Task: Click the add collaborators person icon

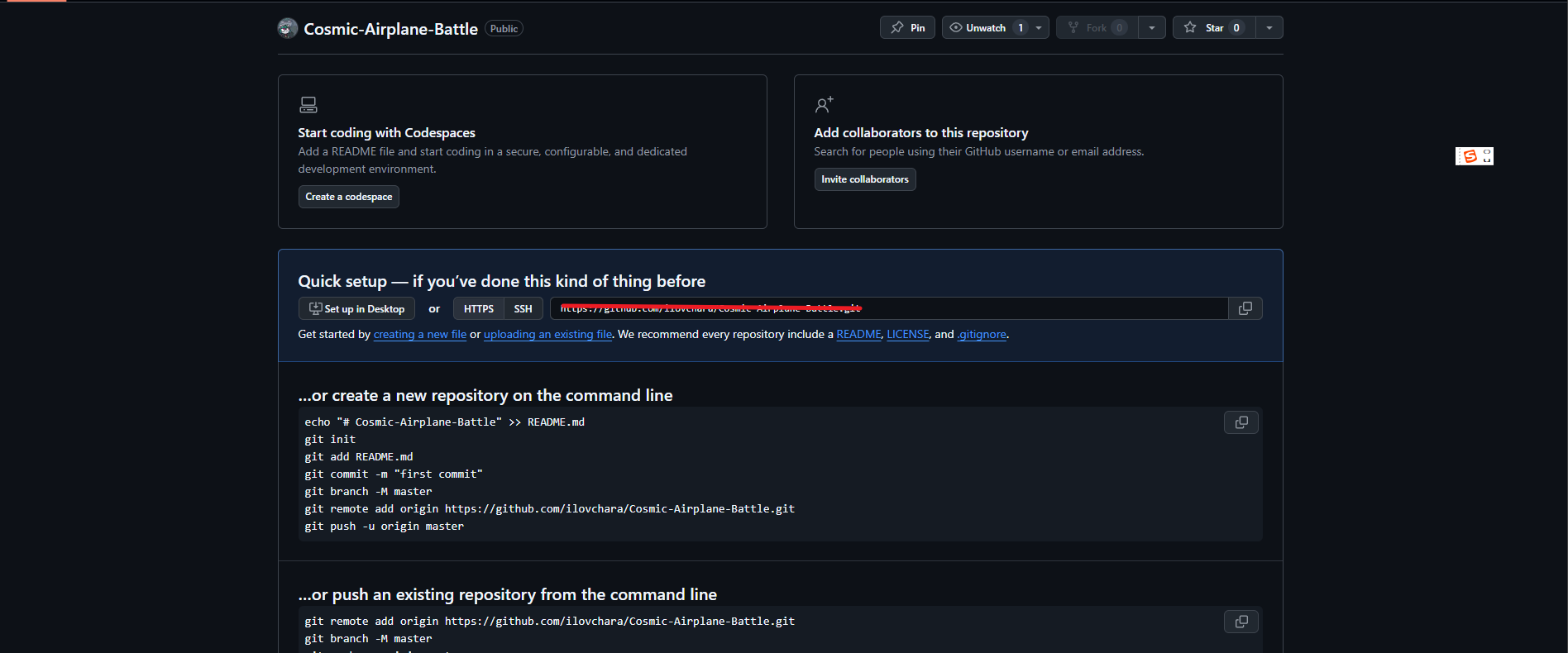Action: pyautogui.click(x=824, y=105)
